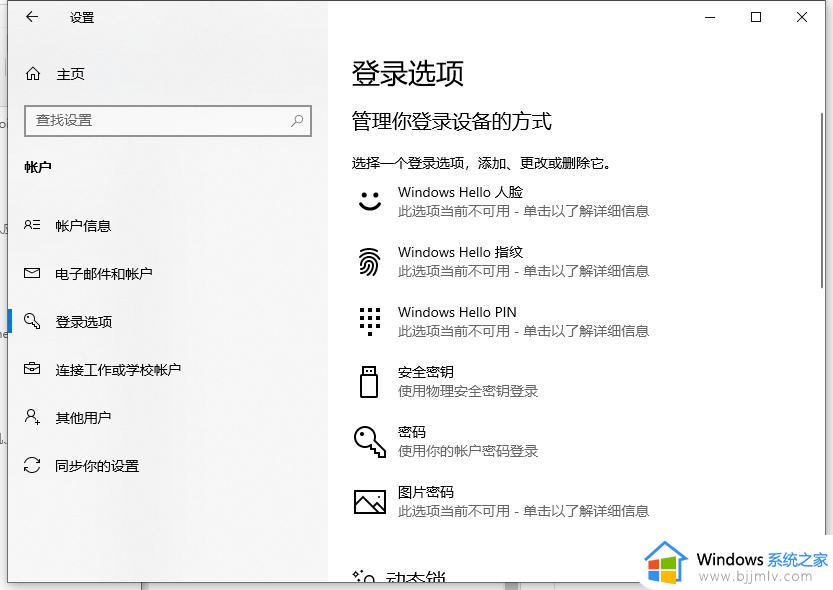Close the 设置 window
The image size is (833, 590).
(x=802, y=17)
